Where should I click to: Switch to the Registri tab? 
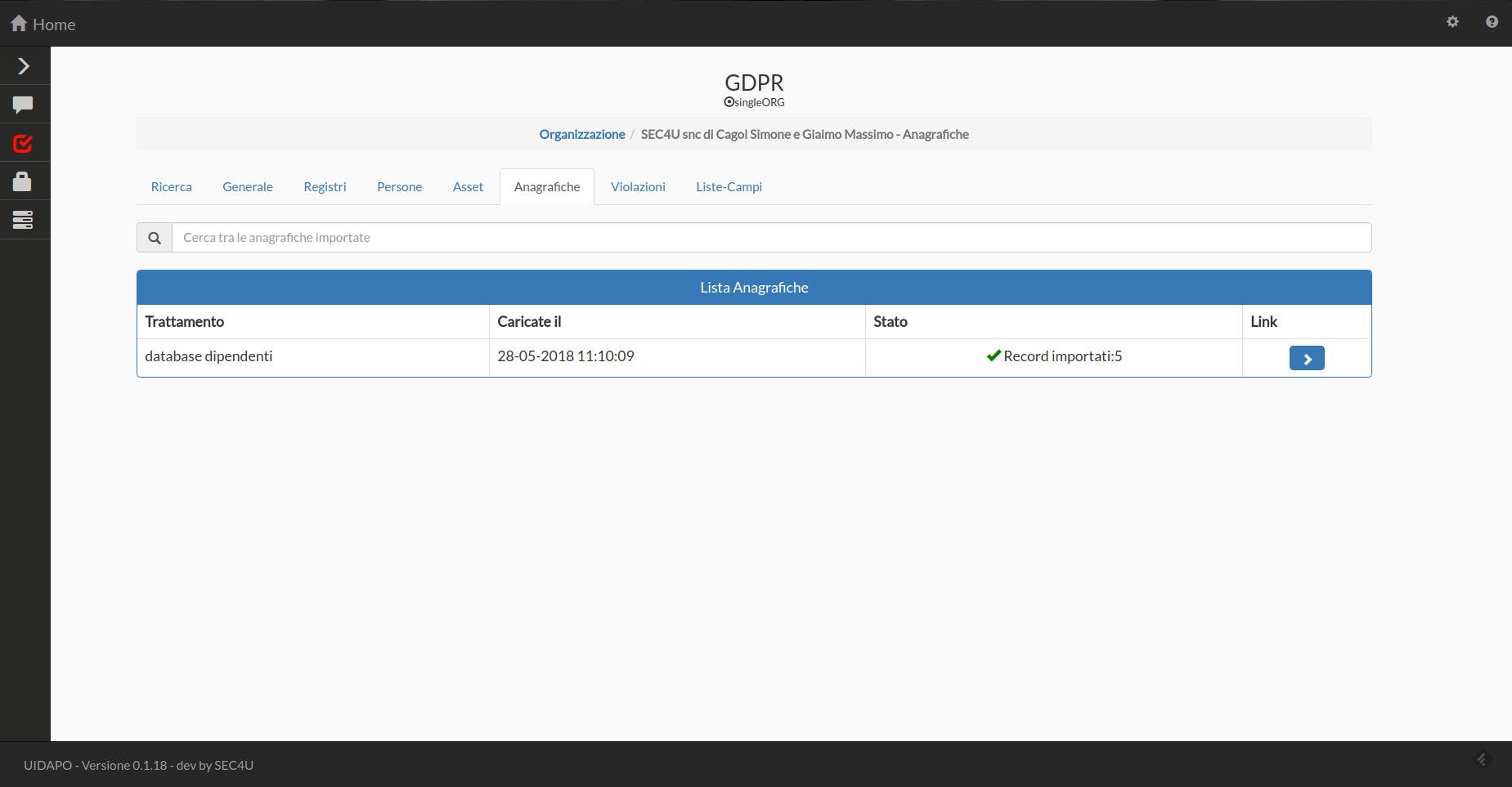(325, 186)
